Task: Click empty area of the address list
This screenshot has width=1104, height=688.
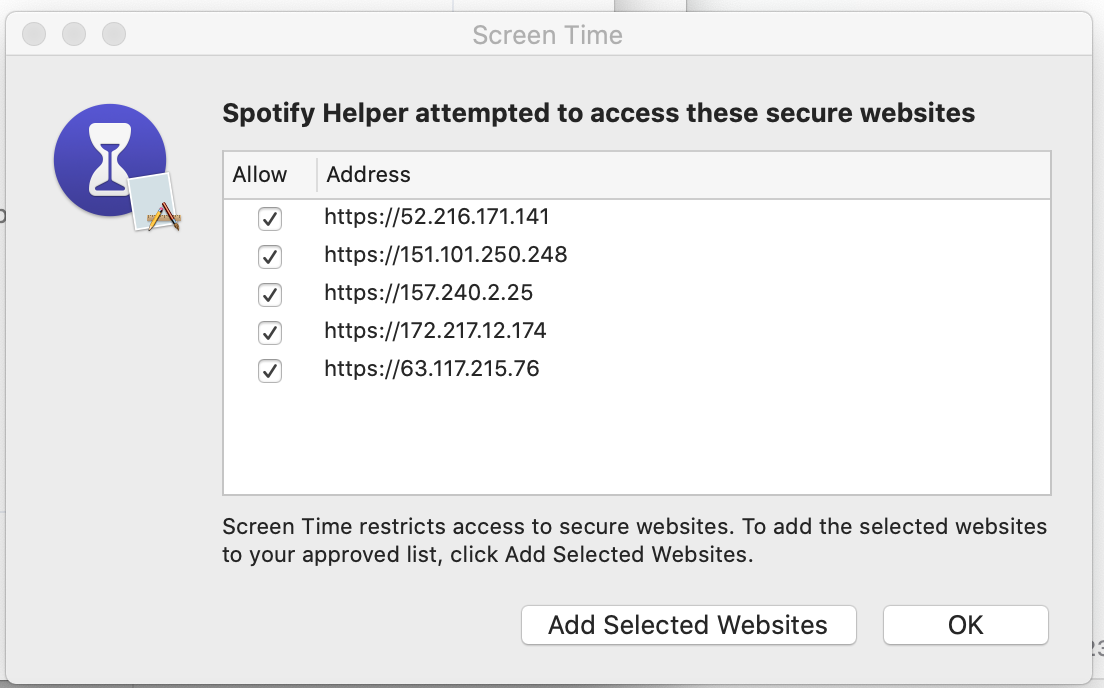Action: tap(636, 440)
